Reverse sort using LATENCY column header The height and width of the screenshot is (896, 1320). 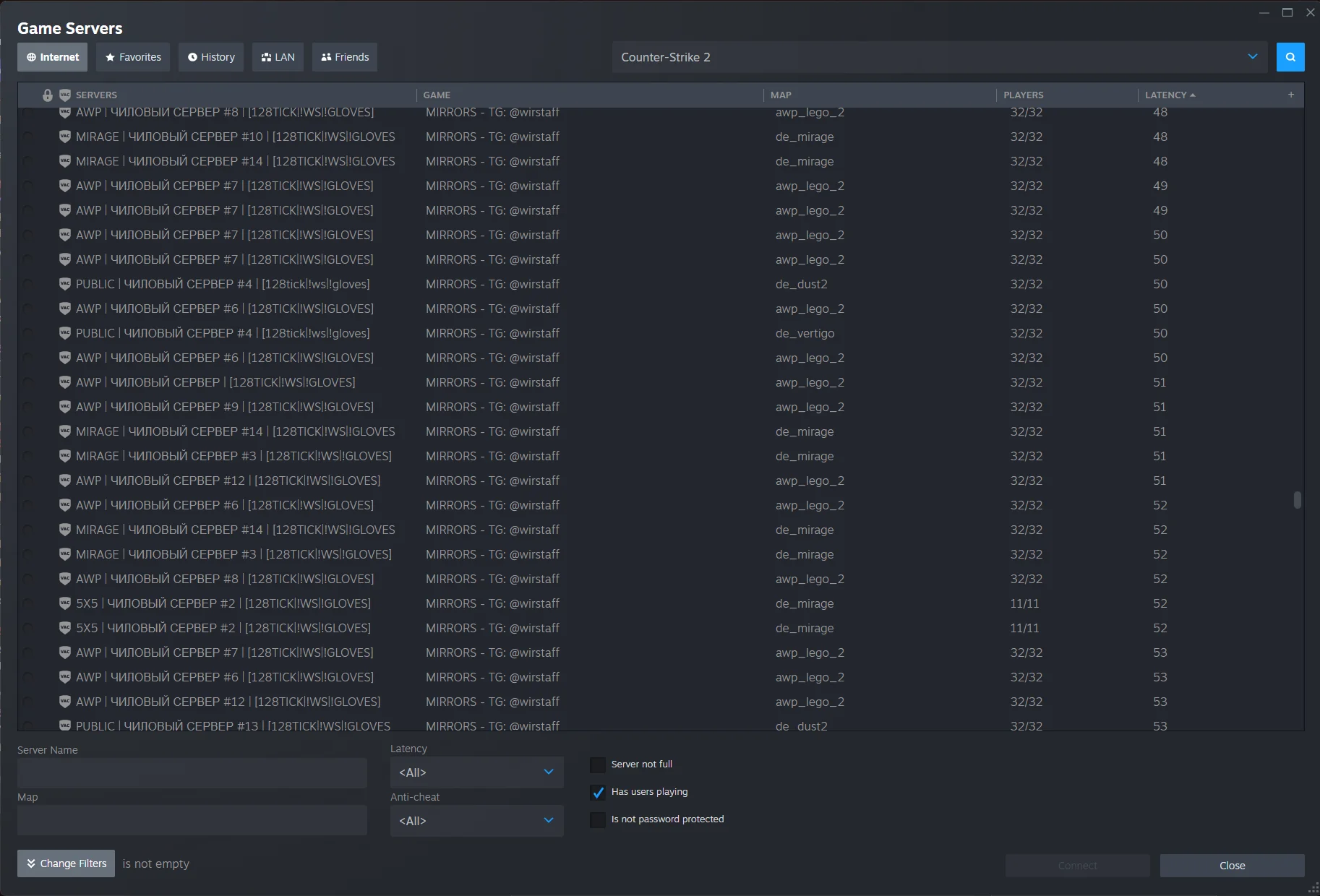pyautogui.click(x=1170, y=95)
